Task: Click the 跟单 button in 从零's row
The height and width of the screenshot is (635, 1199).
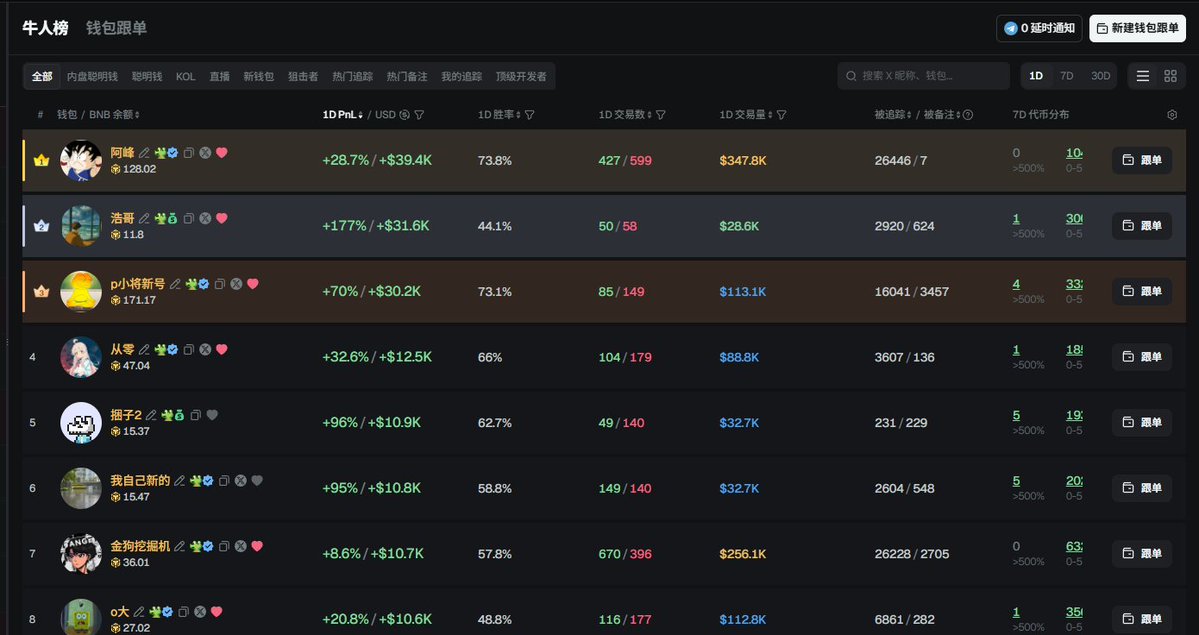Action: [x=1142, y=357]
